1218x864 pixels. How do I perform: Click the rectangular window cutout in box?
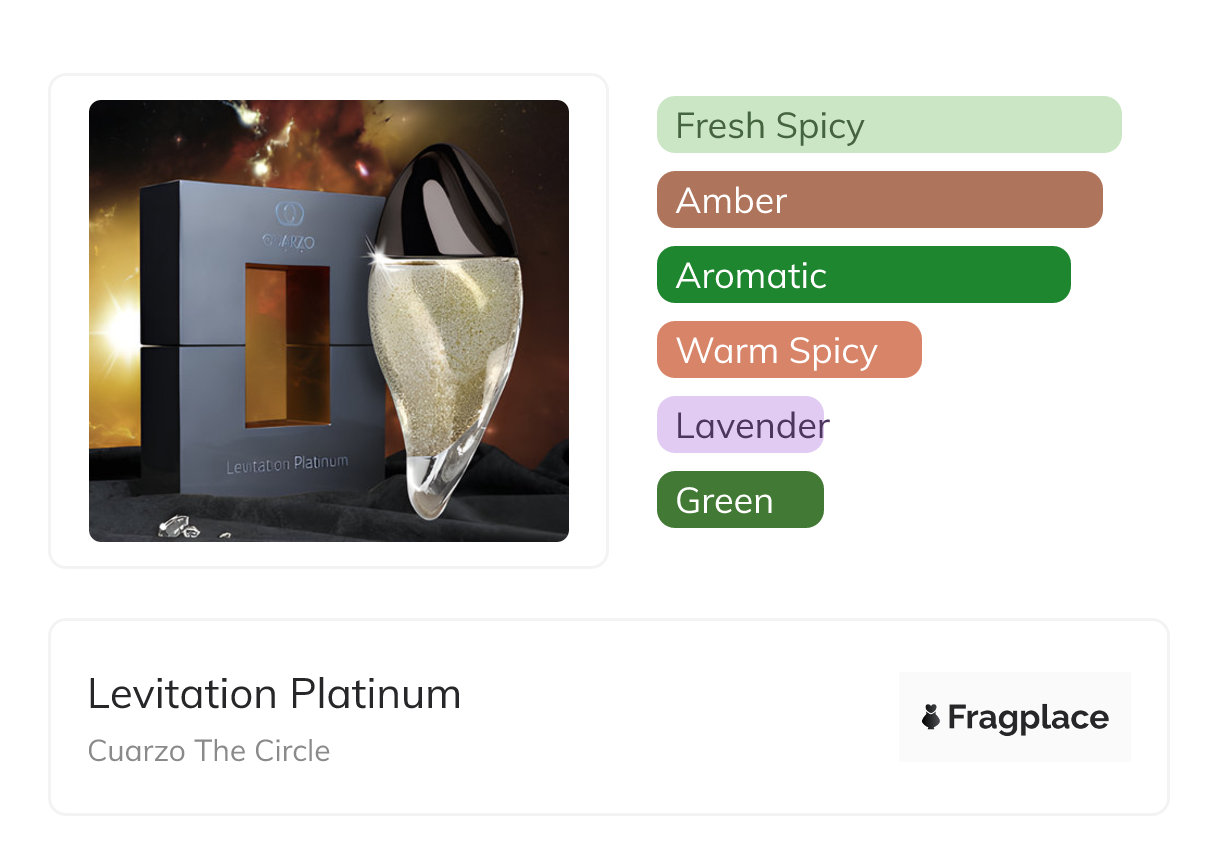point(287,345)
